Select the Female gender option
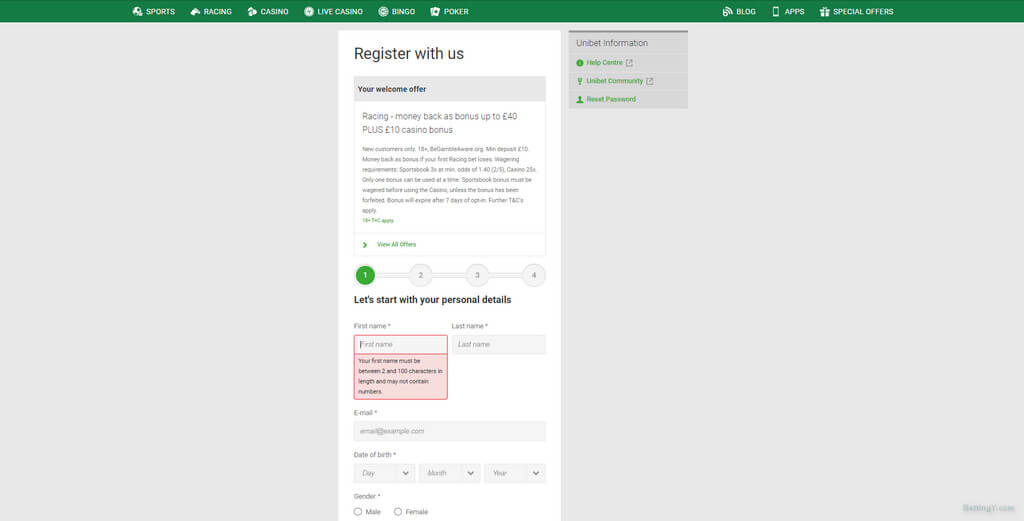1024x521 pixels. (x=398, y=512)
